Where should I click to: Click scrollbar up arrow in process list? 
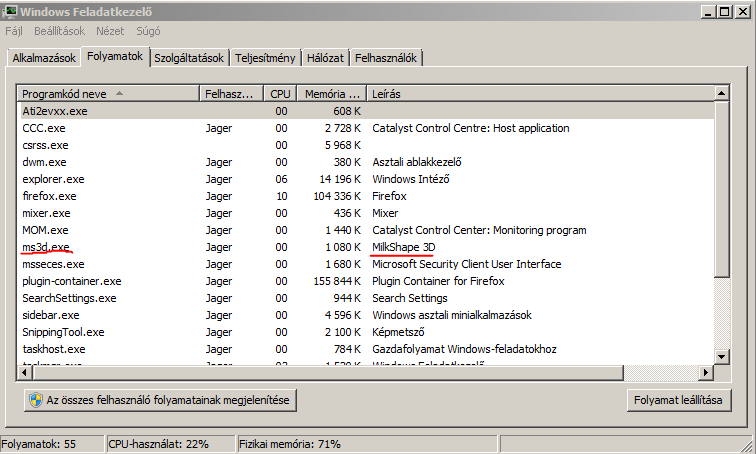click(x=719, y=94)
